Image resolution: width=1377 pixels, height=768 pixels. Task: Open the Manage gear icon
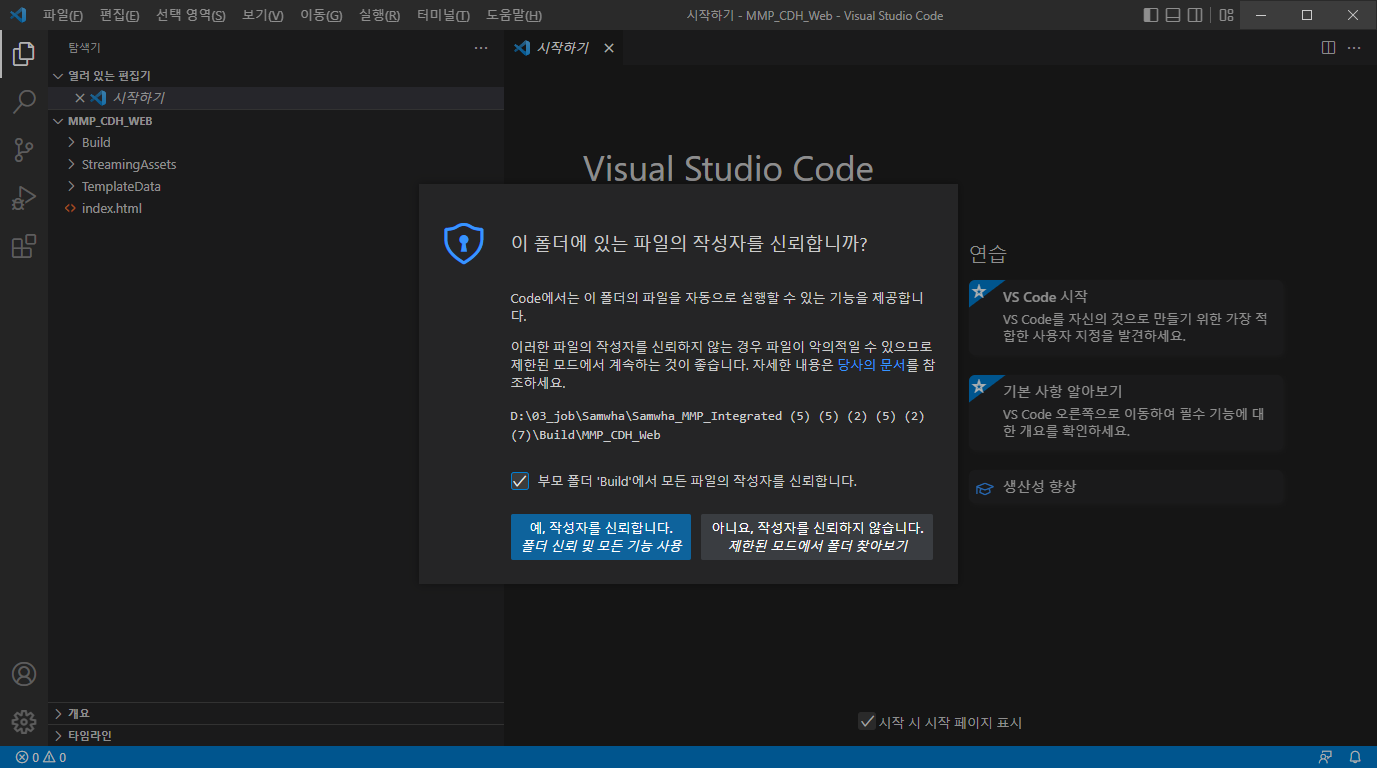[24, 721]
